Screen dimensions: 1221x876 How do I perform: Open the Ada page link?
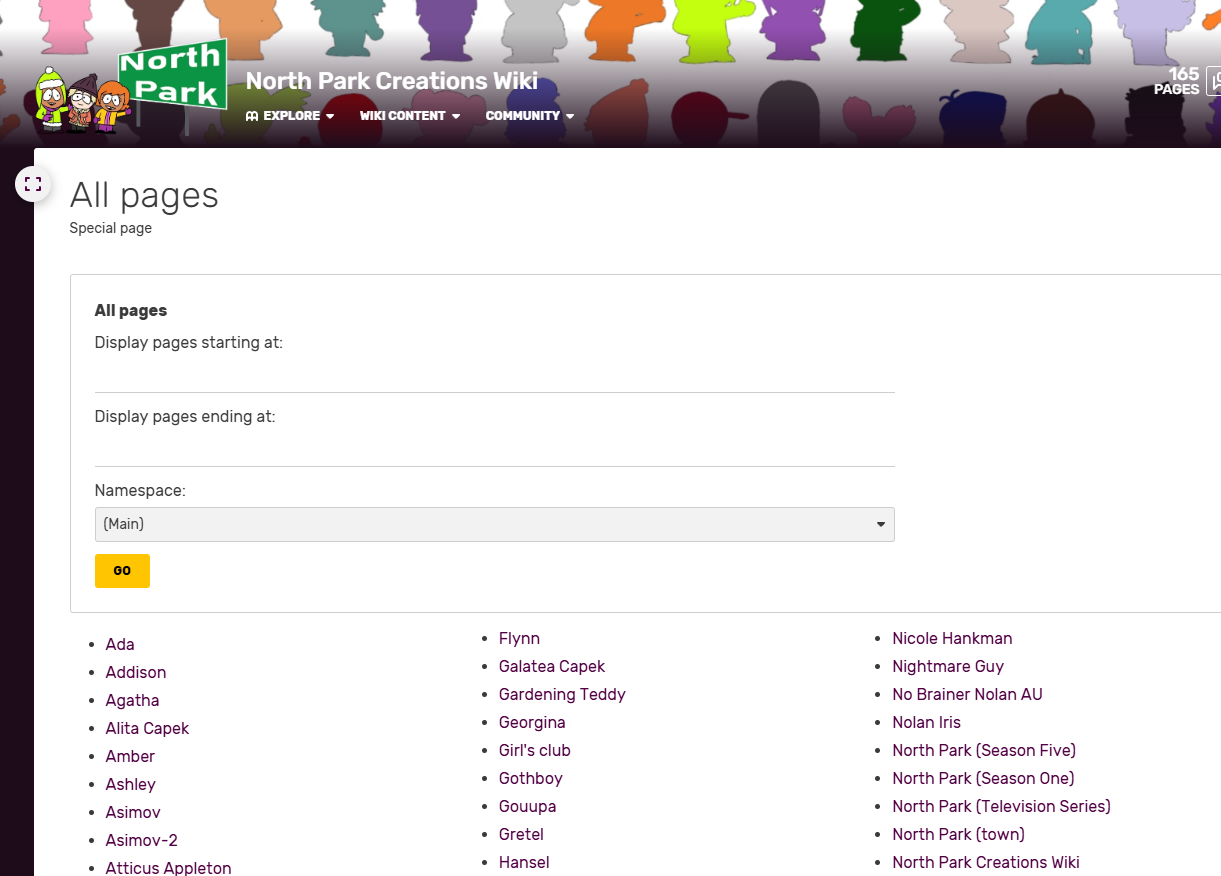coord(120,645)
